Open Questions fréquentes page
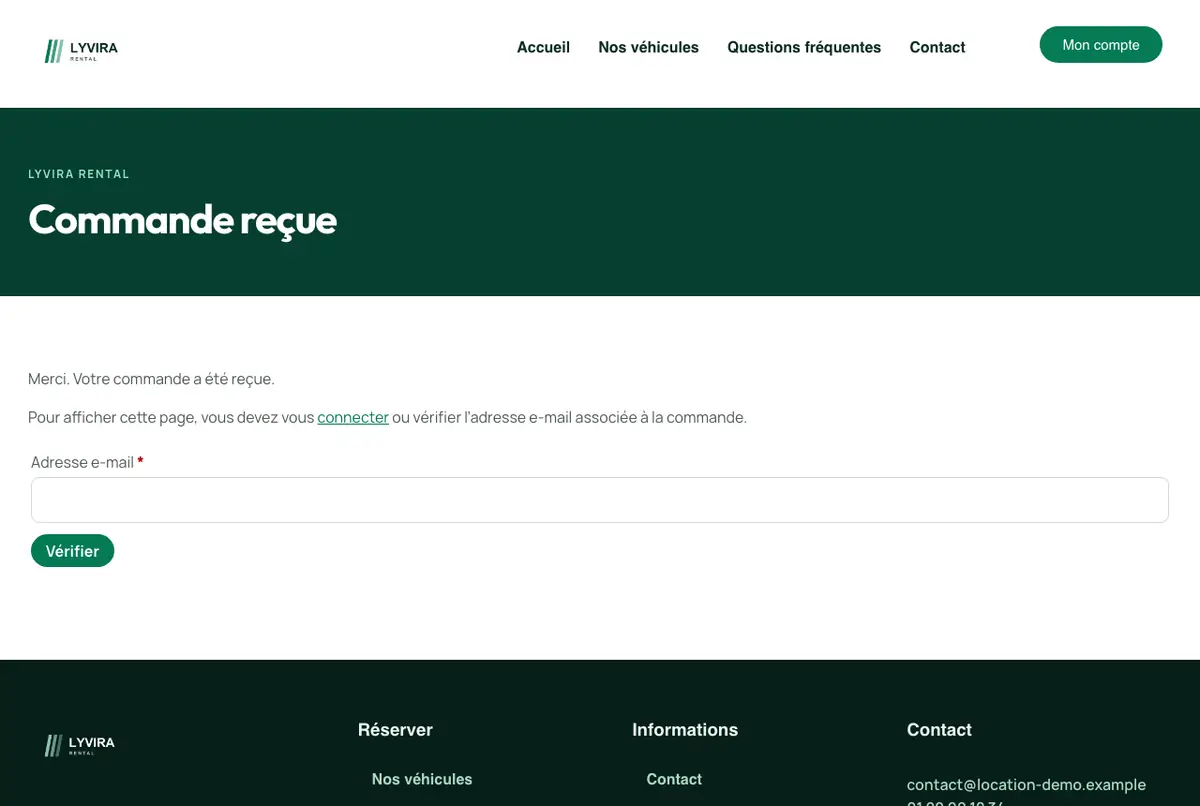 [804, 47]
